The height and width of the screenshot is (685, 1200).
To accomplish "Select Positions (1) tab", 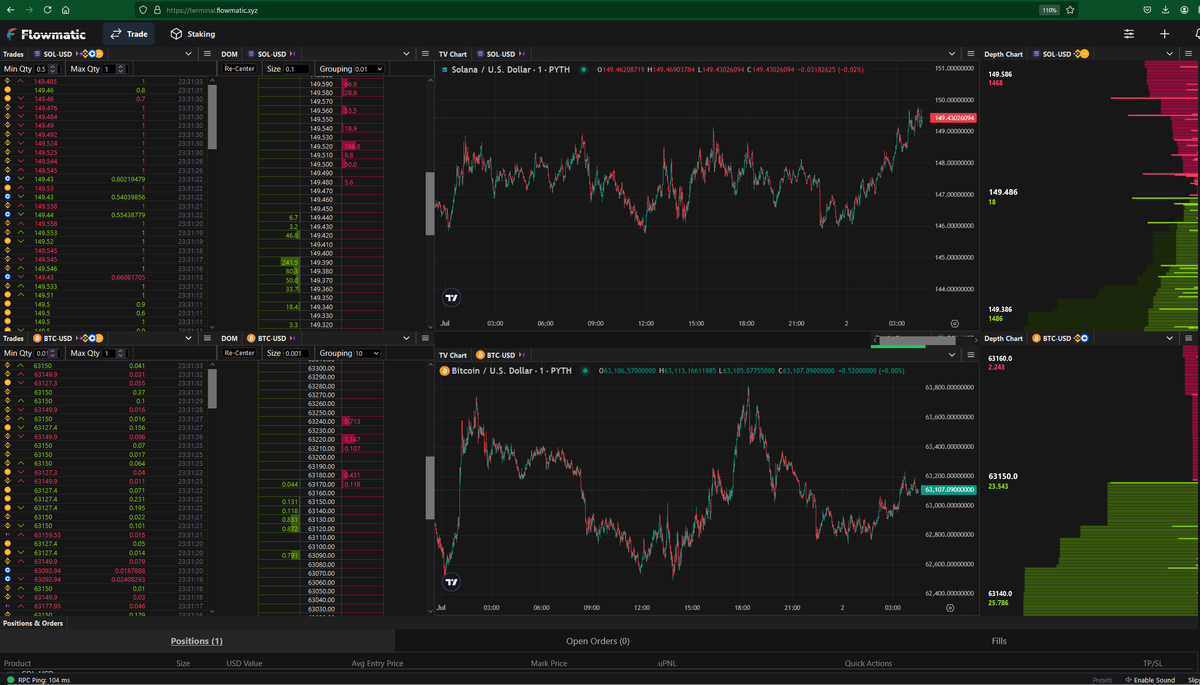I will 197,641.
